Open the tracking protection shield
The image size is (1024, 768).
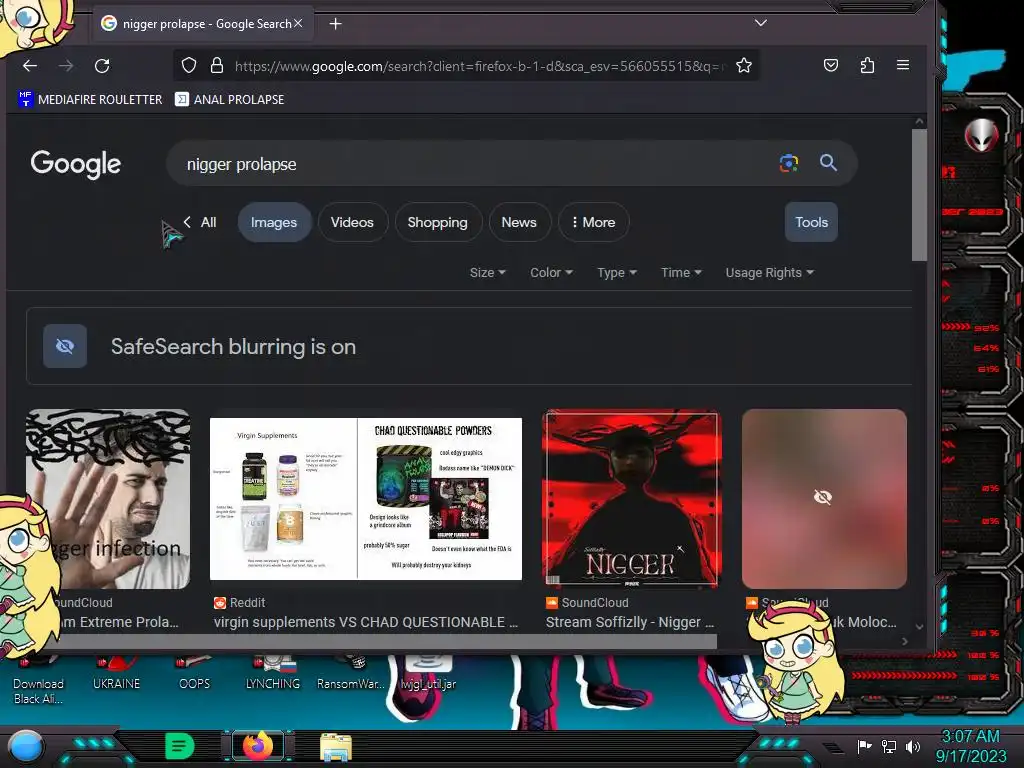coord(189,65)
